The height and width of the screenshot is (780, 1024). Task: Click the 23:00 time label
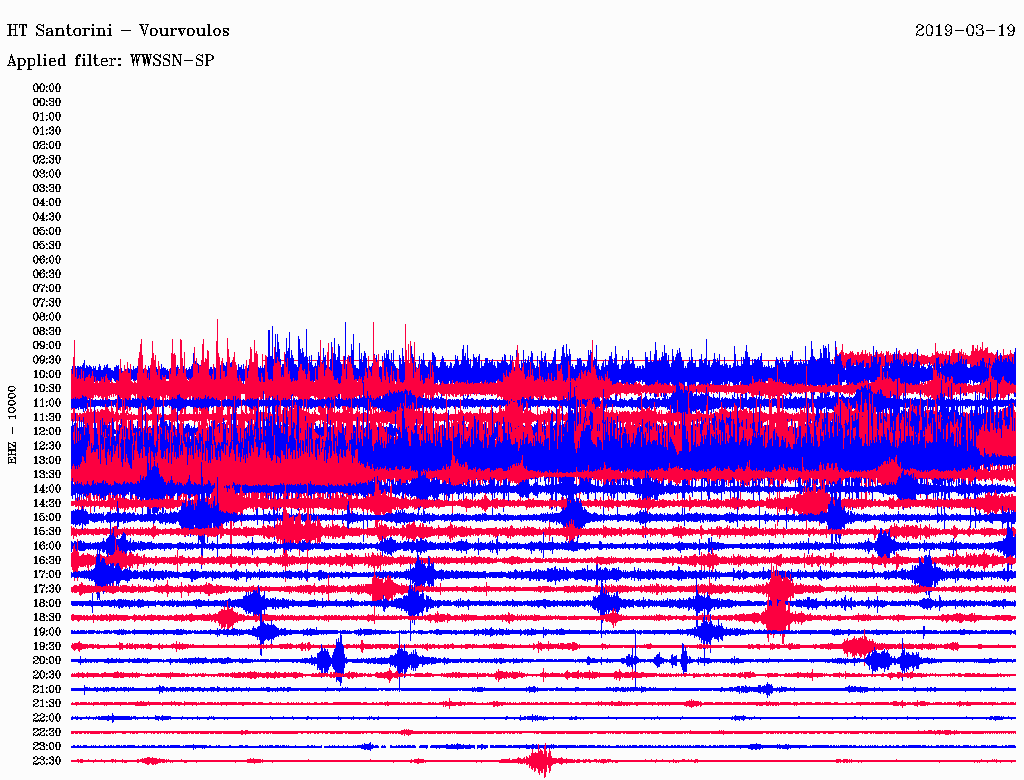click(x=47, y=747)
